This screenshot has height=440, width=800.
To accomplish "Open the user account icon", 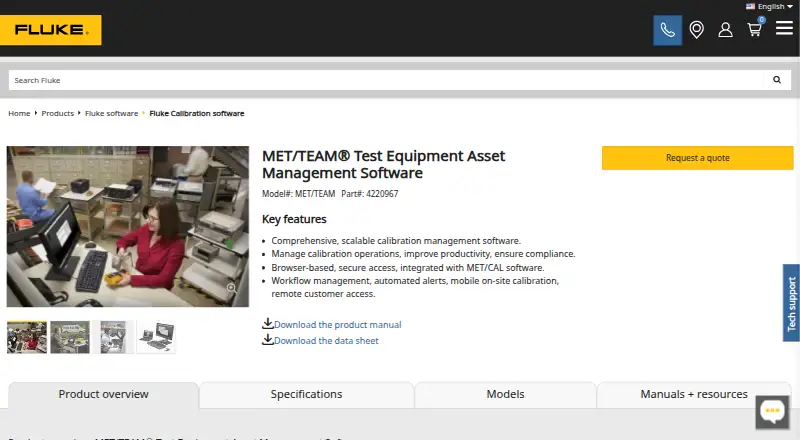I will 725,30.
